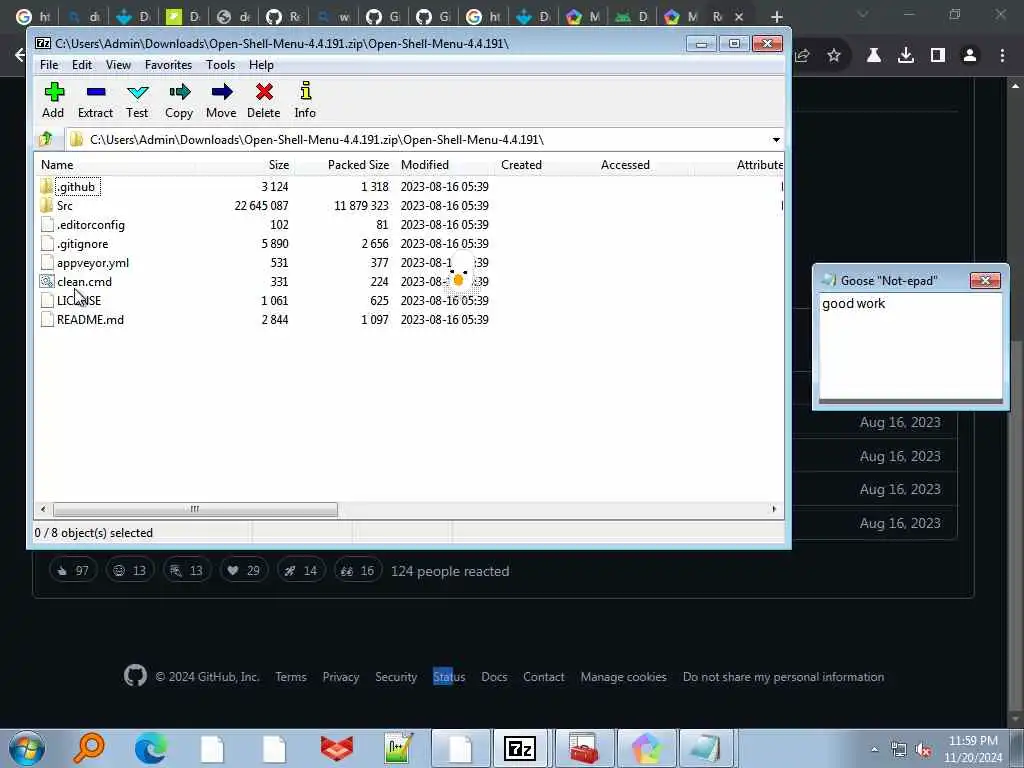Open the Tools menu
This screenshot has height=768, width=1024.
pos(220,65)
